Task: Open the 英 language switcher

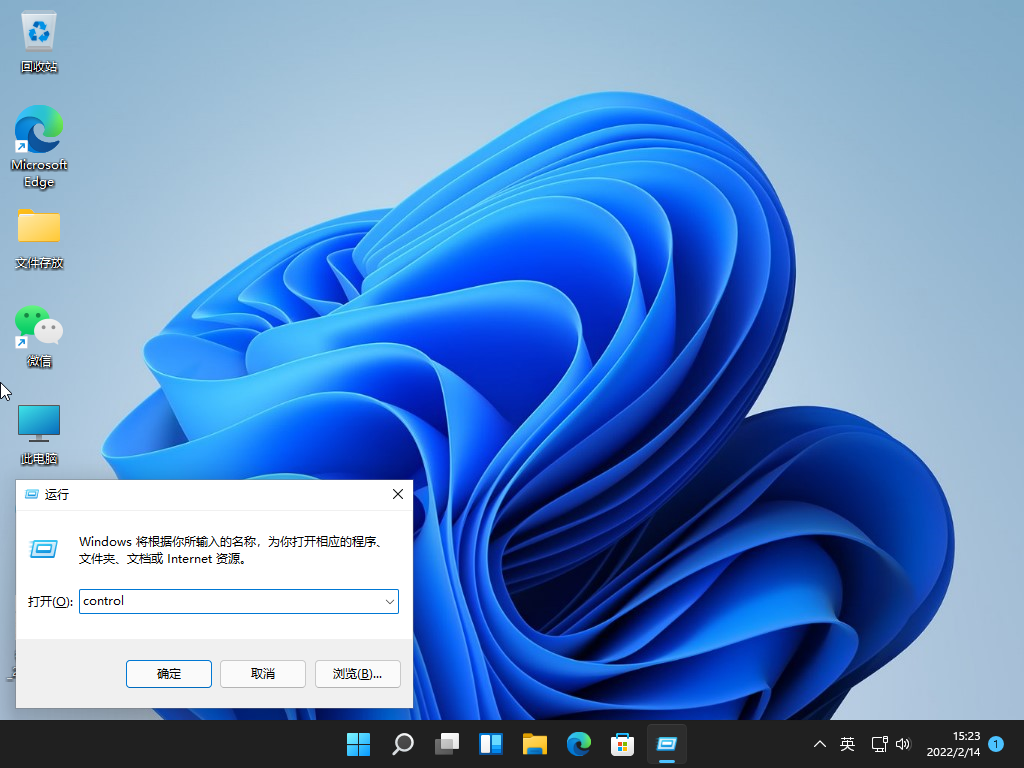Action: coord(847,744)
